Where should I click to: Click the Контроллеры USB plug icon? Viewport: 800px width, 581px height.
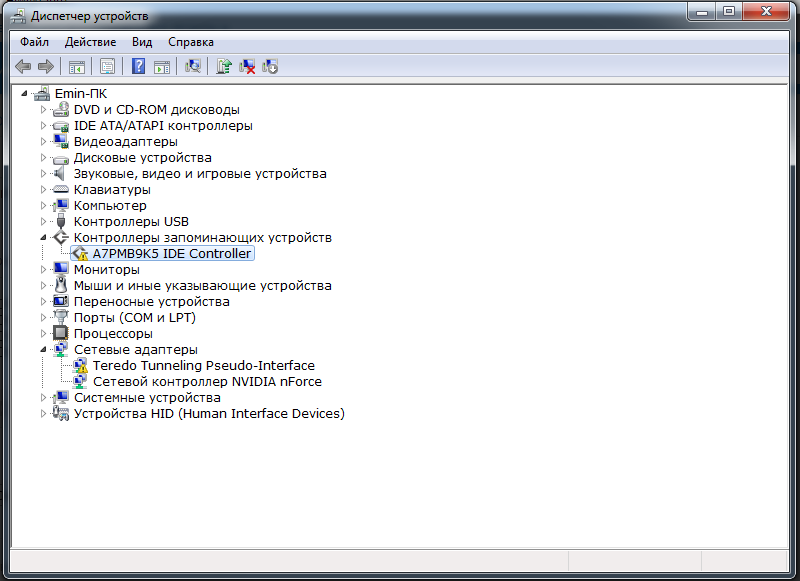coord(61,221)
